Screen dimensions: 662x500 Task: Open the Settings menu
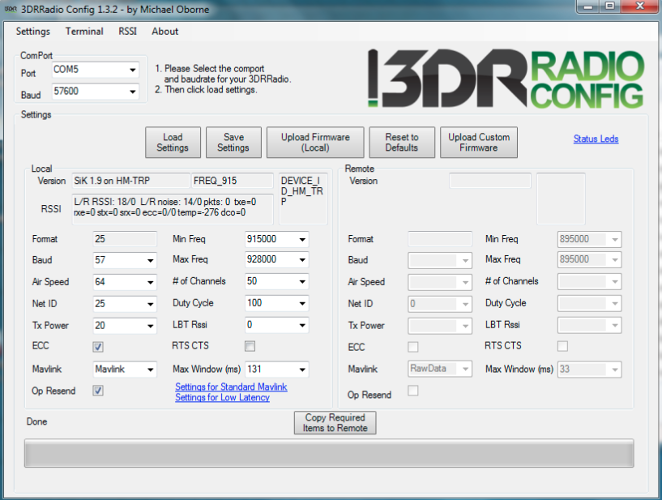[33, 31]
